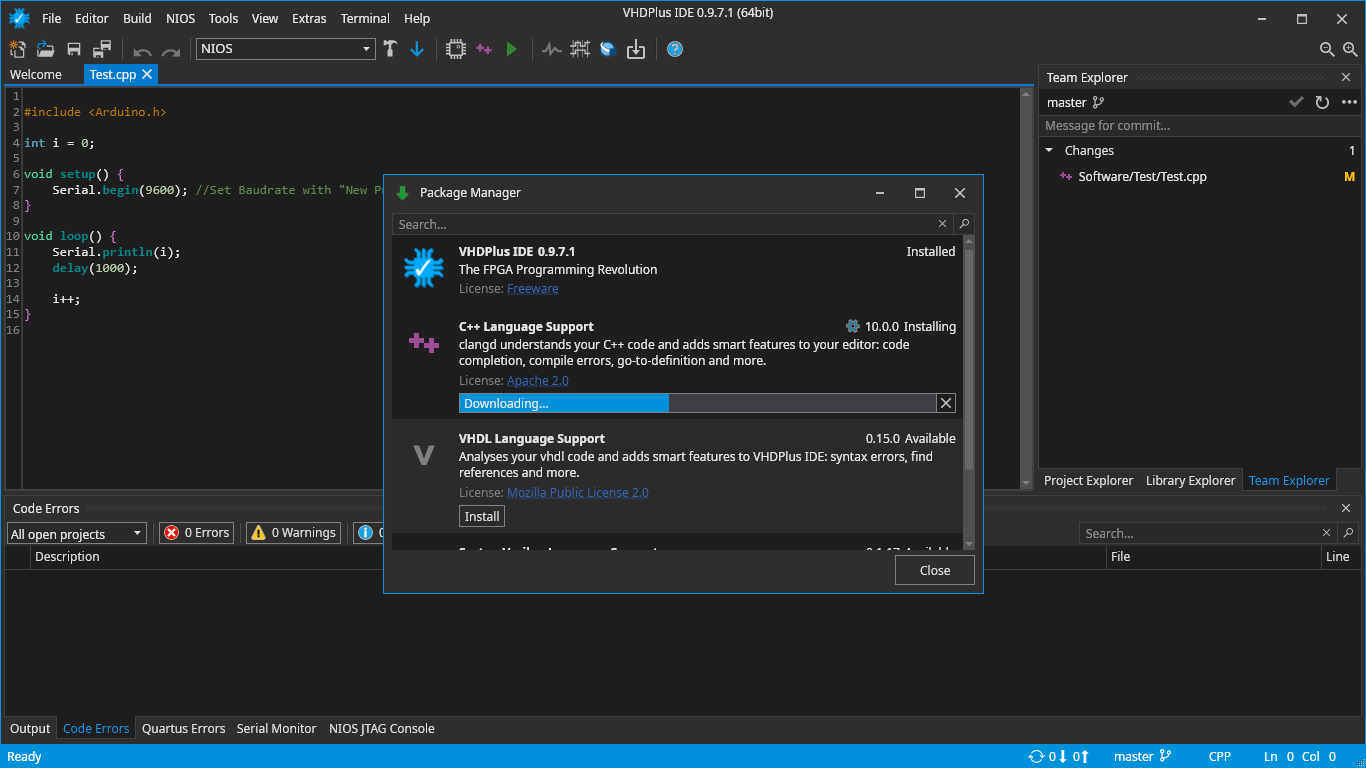Switch to the Project Explorer tab
The height and width of the screenshot is (768, 1366).
[x=1089, y=480]
